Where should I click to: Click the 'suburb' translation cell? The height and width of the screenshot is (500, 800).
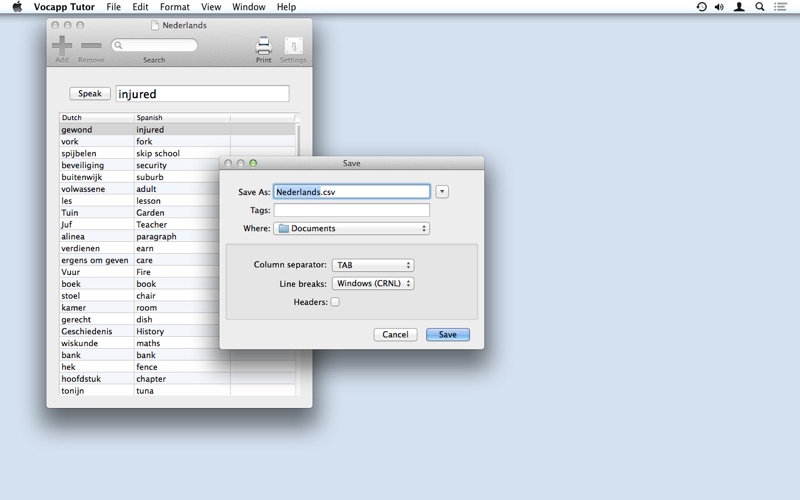coord(177,177)
